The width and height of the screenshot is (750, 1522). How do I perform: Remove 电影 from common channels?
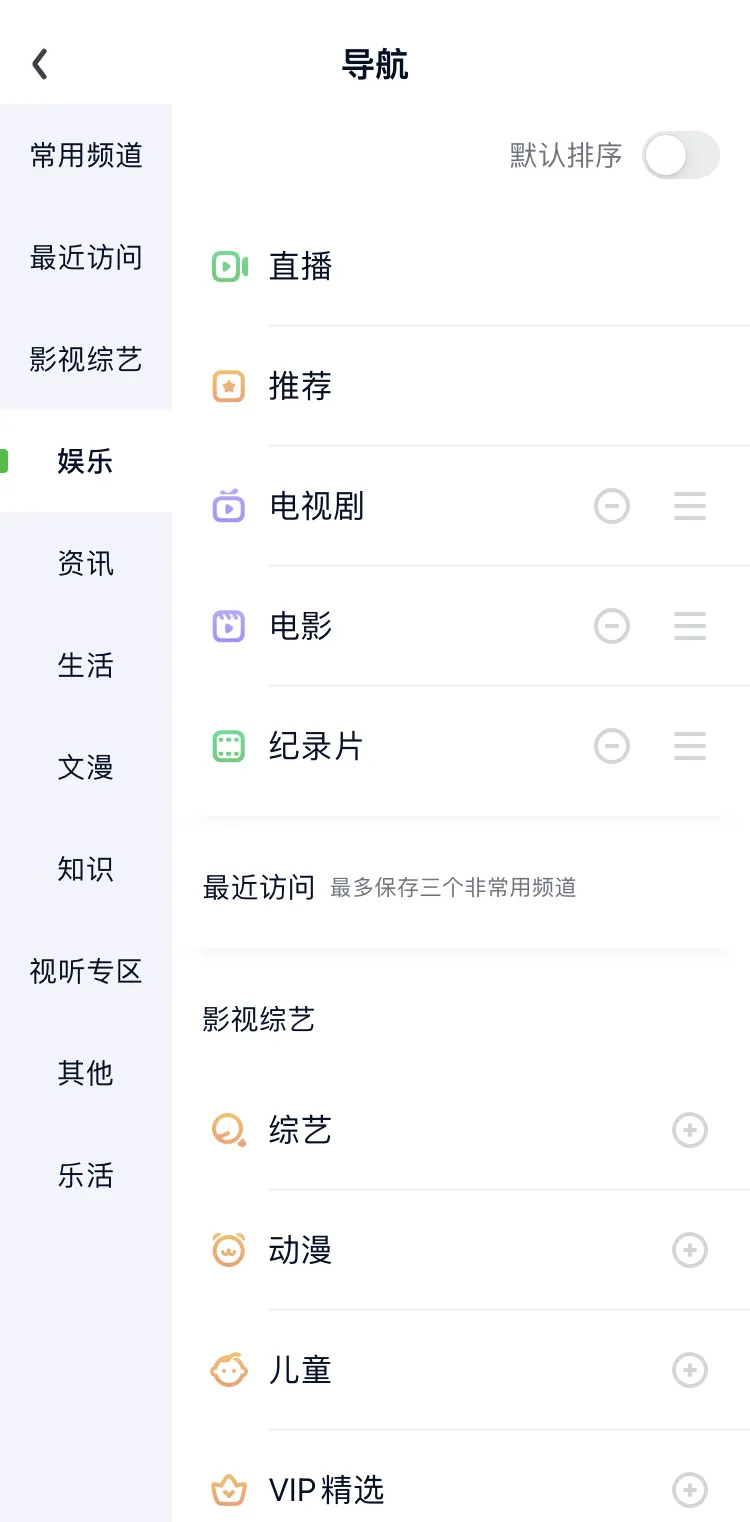pos(612,626)
